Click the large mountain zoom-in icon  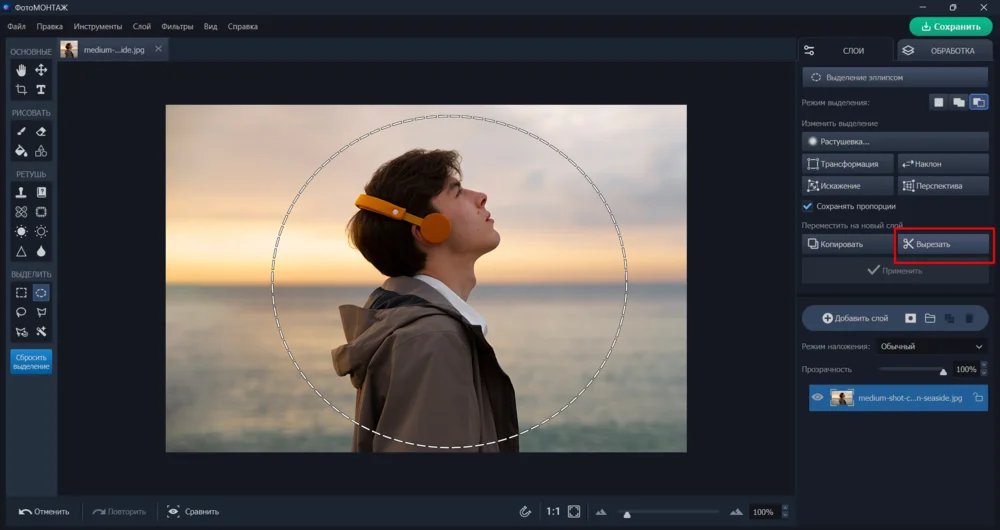coord(737,512)
